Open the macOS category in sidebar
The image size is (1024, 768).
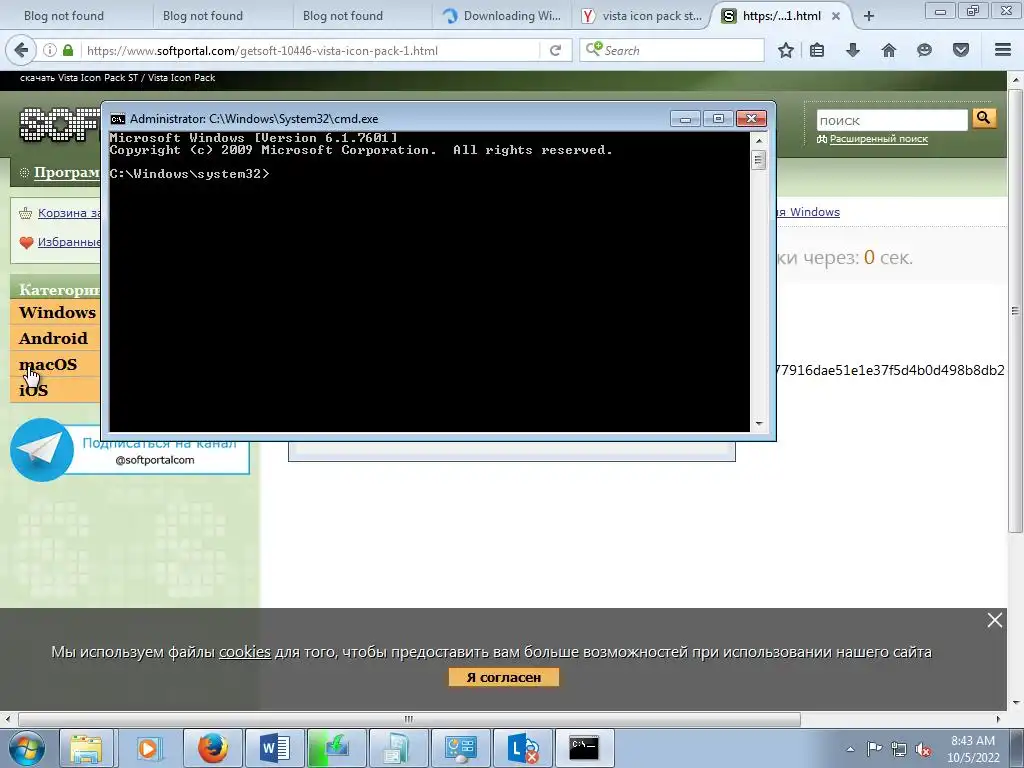tap(48, 364)
